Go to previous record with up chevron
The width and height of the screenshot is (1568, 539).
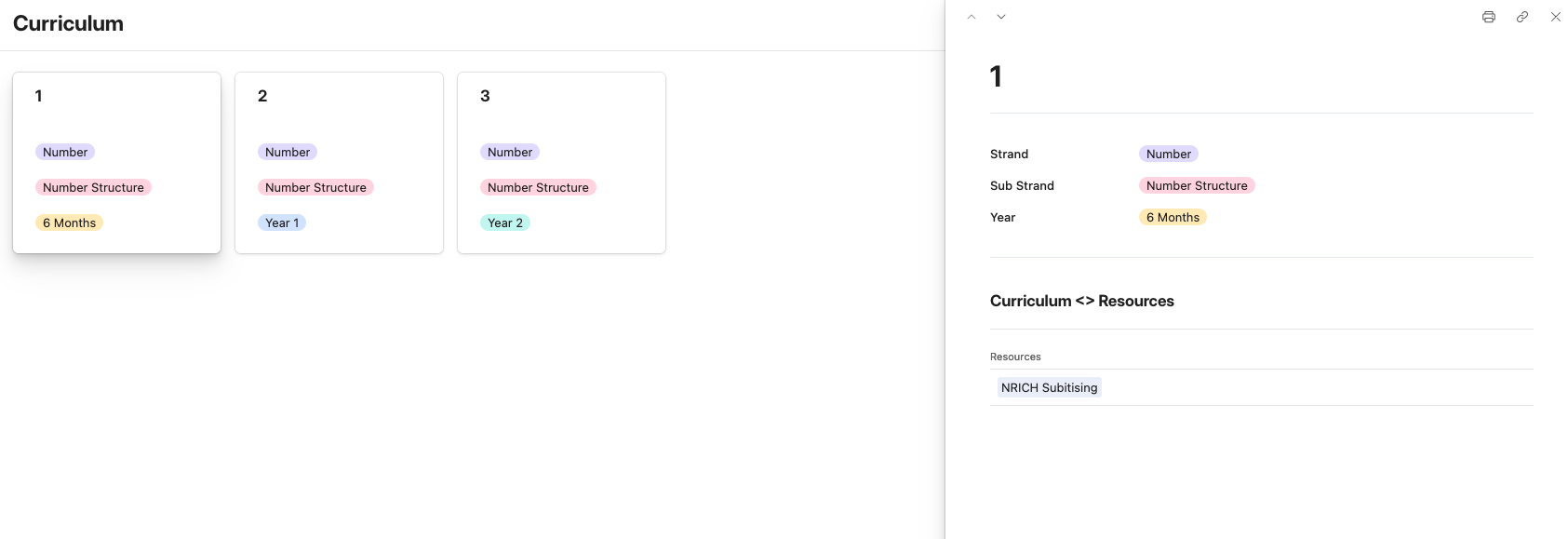click(972, 17)
